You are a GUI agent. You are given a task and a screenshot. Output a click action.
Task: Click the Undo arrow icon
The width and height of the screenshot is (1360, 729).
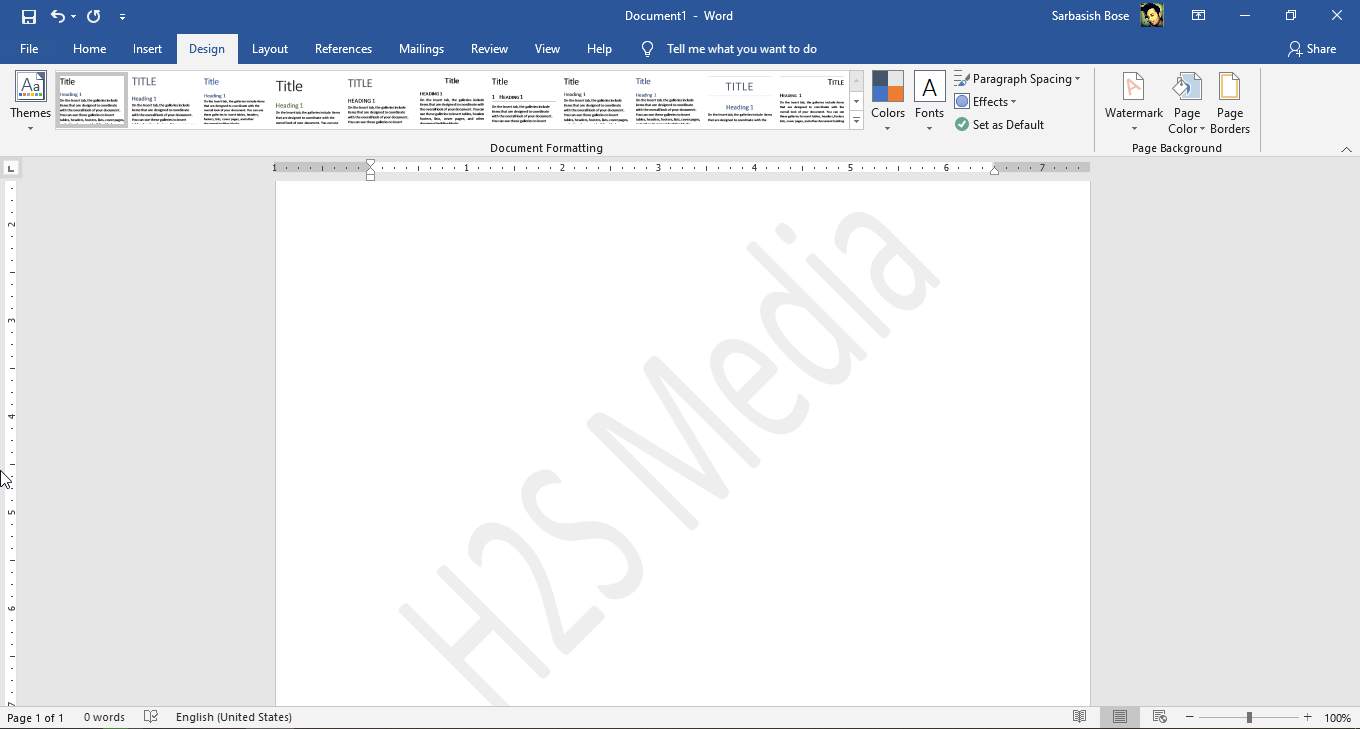58,16
